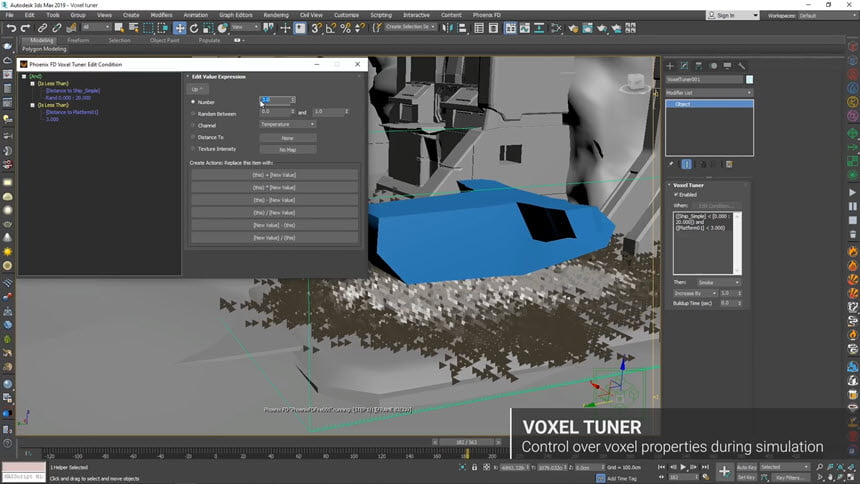Viewport: 860px width, 484px height.
Task: Open the Increase By dropdown
Action: coord(695,293)
